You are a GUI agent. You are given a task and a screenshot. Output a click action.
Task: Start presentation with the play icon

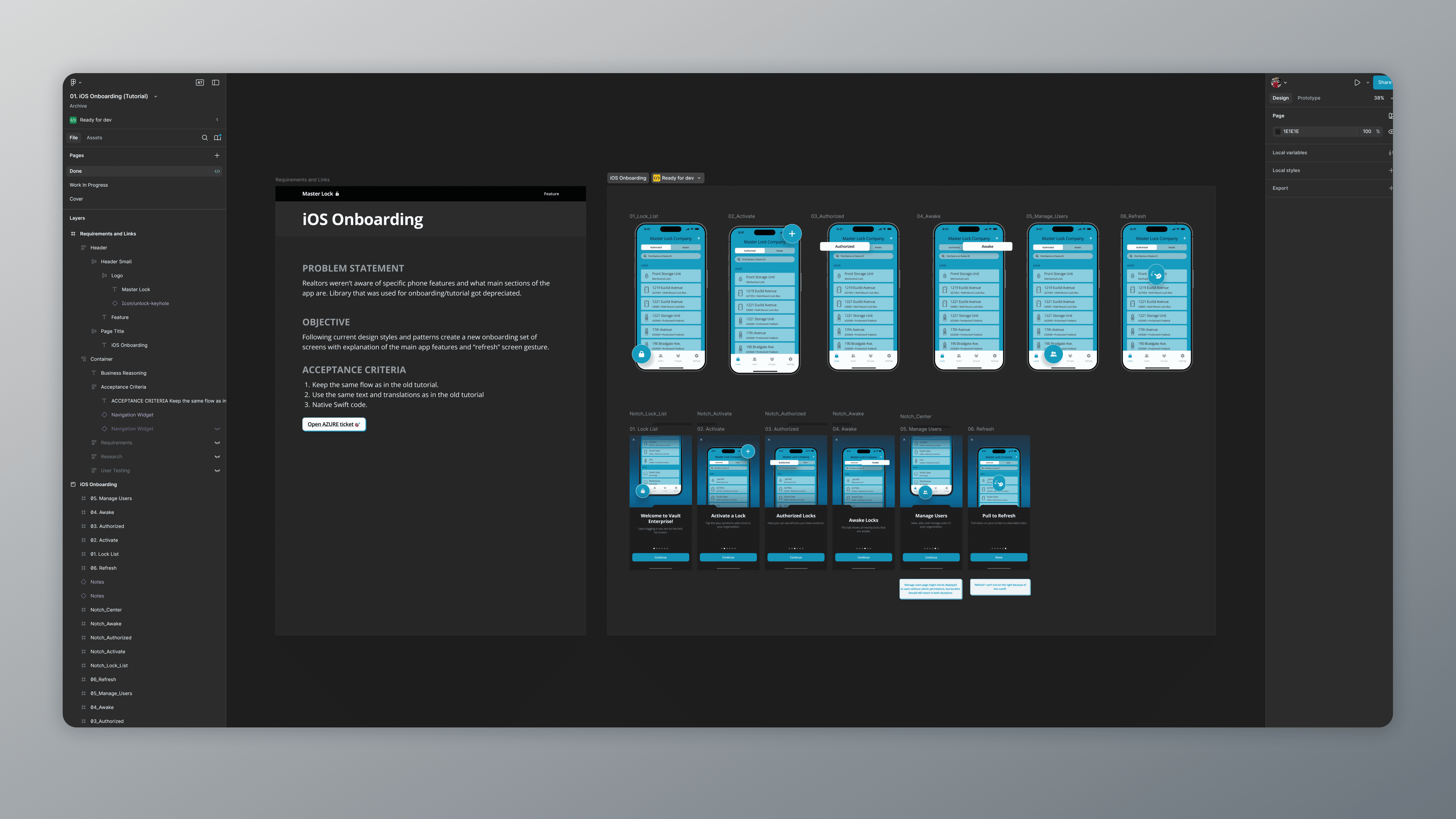tap(1357, 83)
